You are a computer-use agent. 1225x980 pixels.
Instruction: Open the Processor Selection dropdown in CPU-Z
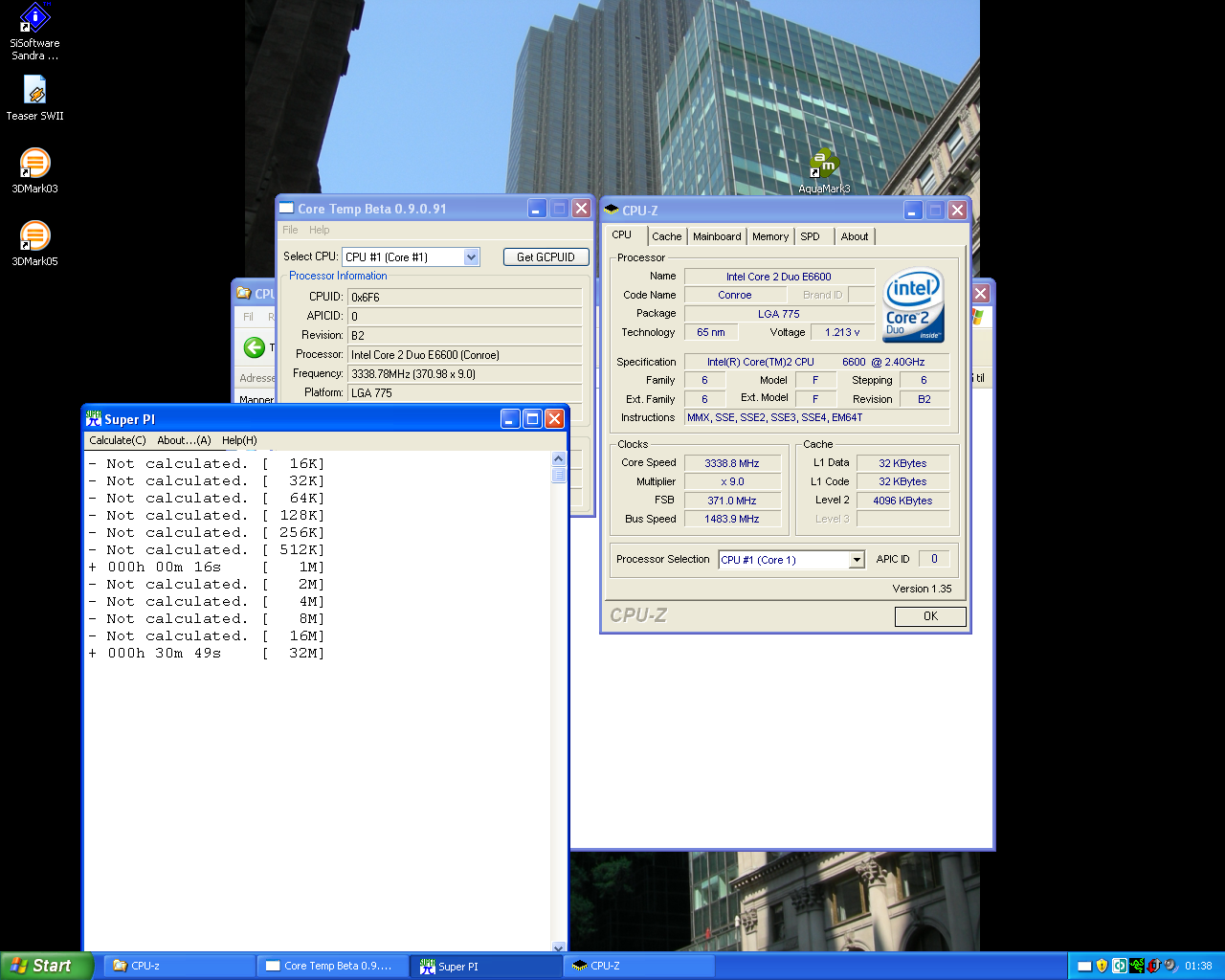pyautogui.click(x=857, y=560)
